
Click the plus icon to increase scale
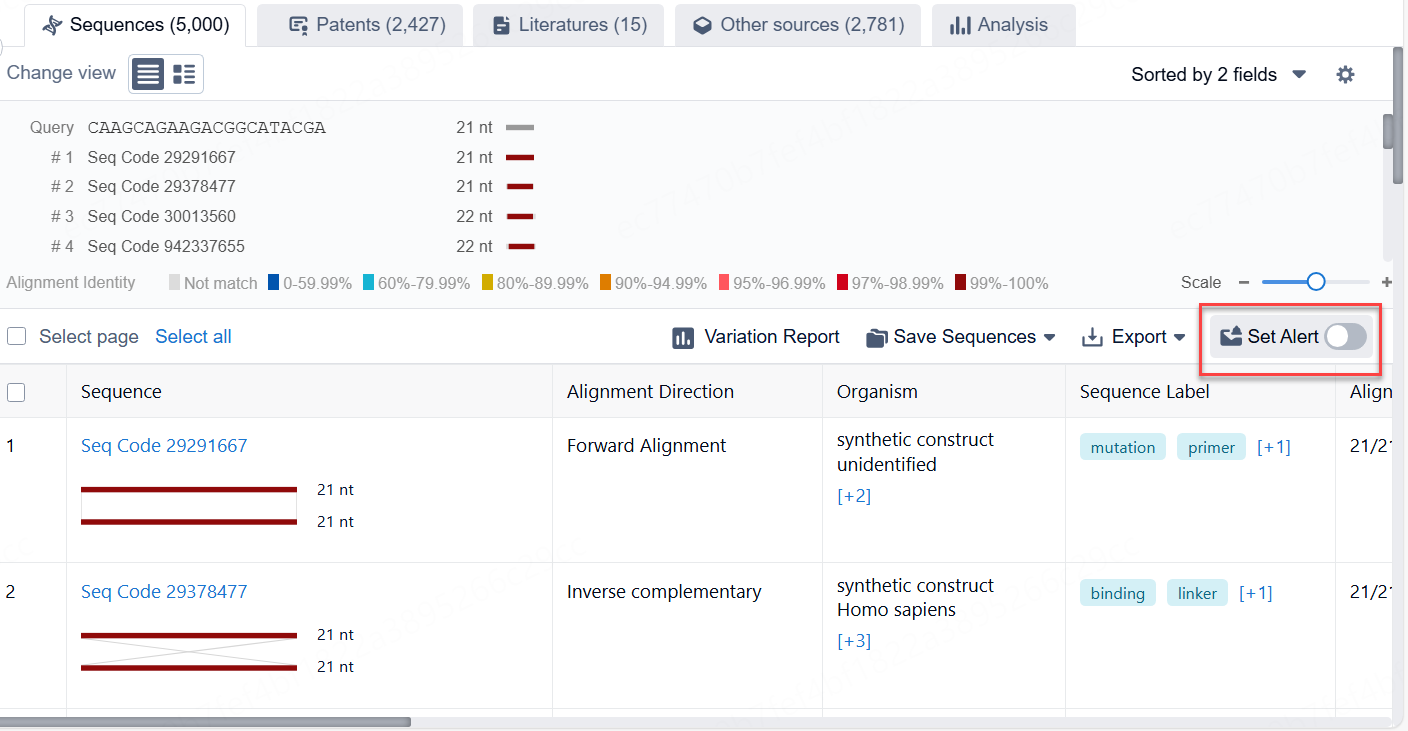[1386, 283]
